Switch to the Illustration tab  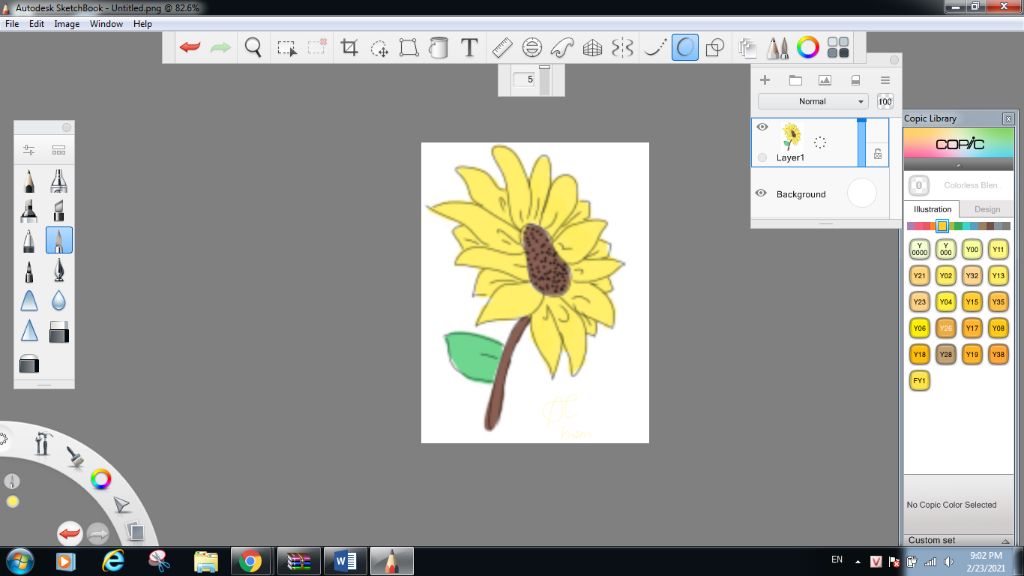tap(932, 209)
